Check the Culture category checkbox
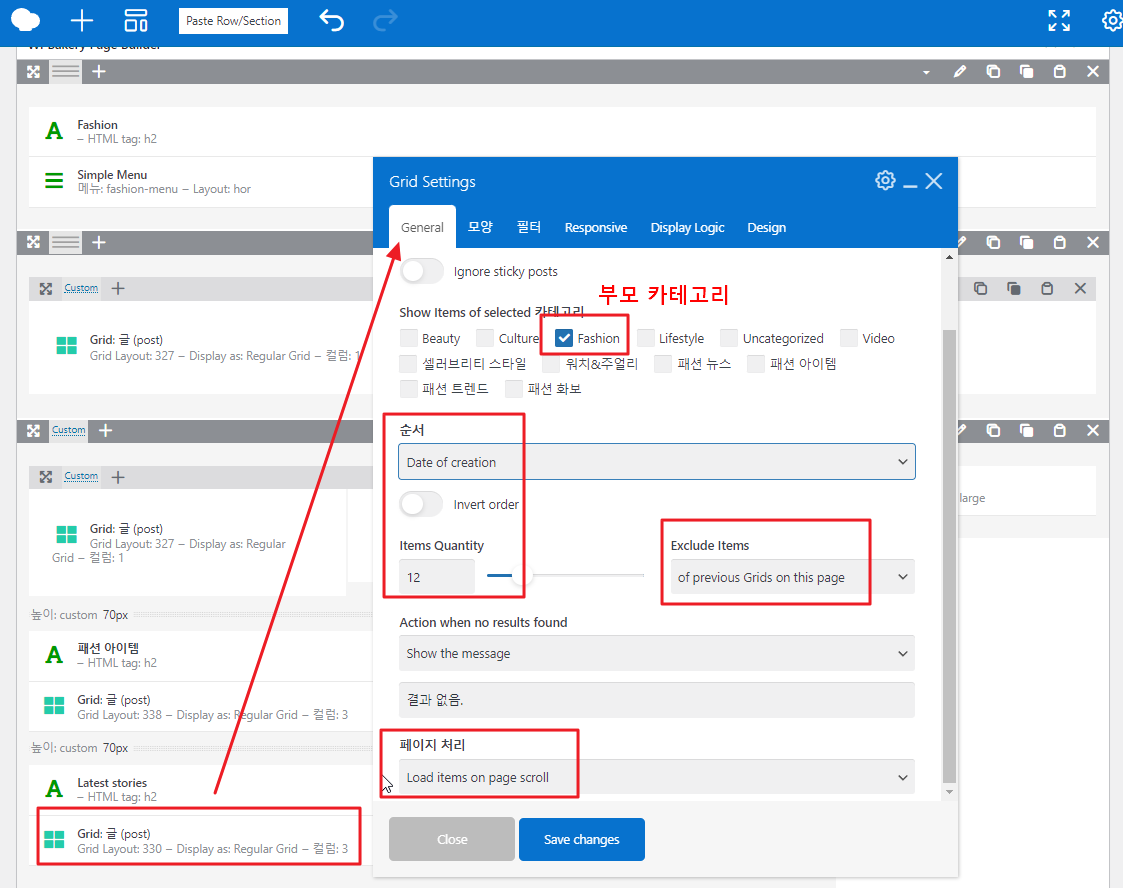1123x888 pixels. click(486, 338)
